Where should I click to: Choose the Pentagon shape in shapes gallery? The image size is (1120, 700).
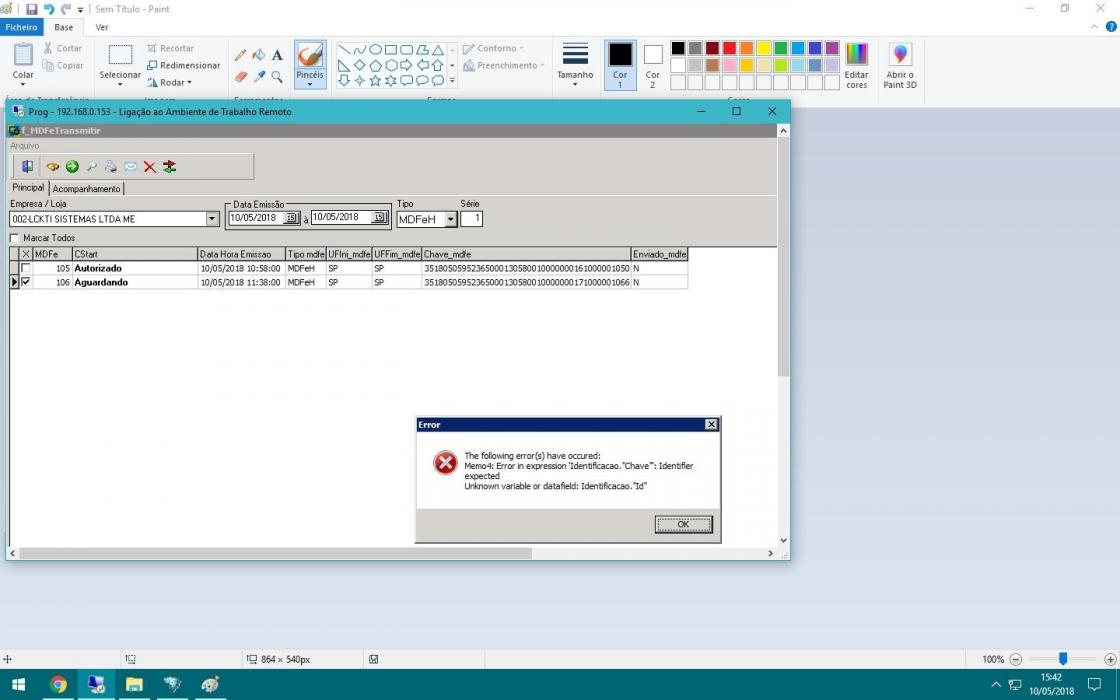click(x=375, y=65)
